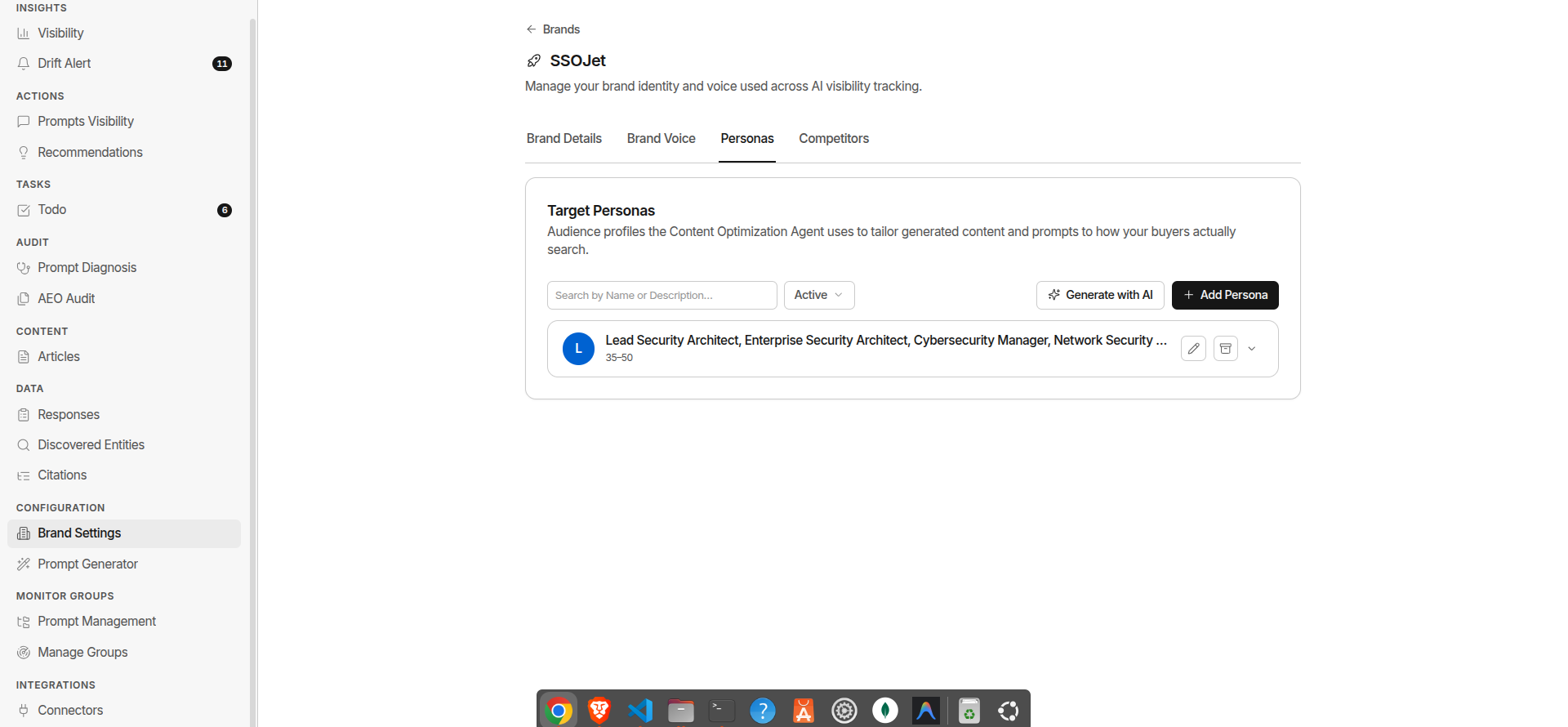Open the Active status filter dropdown
1568x727 pixels.
coord(819,295)
